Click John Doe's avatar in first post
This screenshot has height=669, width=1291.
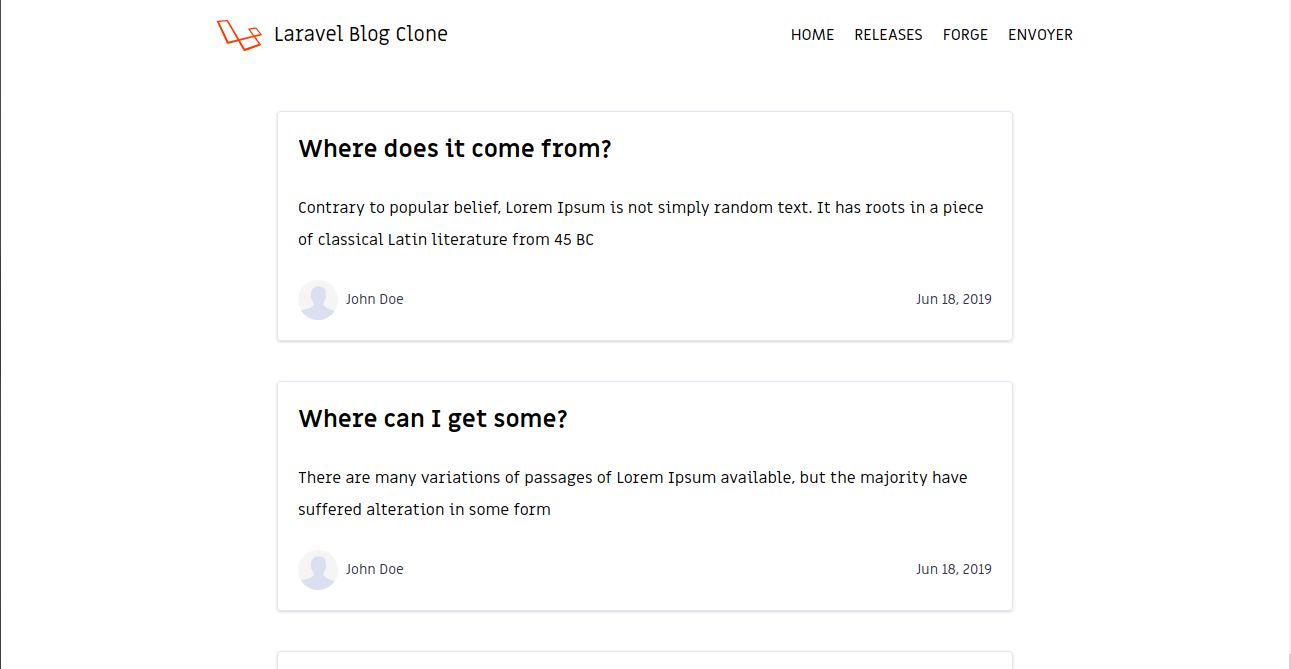coord(318,300)
